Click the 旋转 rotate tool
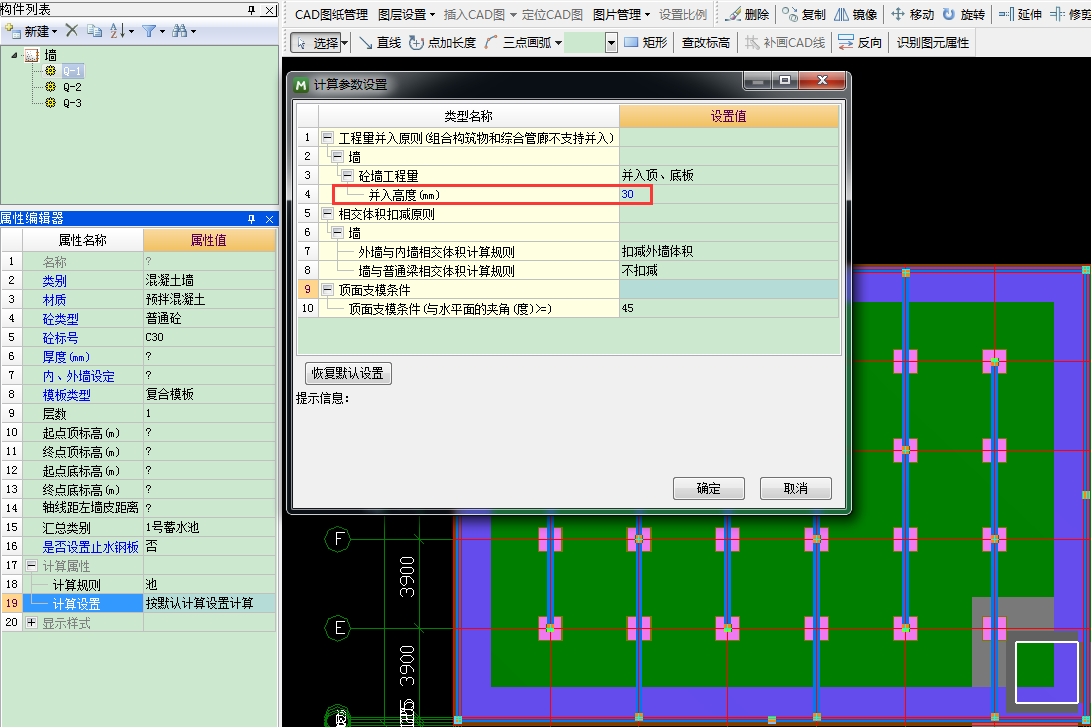 [963, 15]
